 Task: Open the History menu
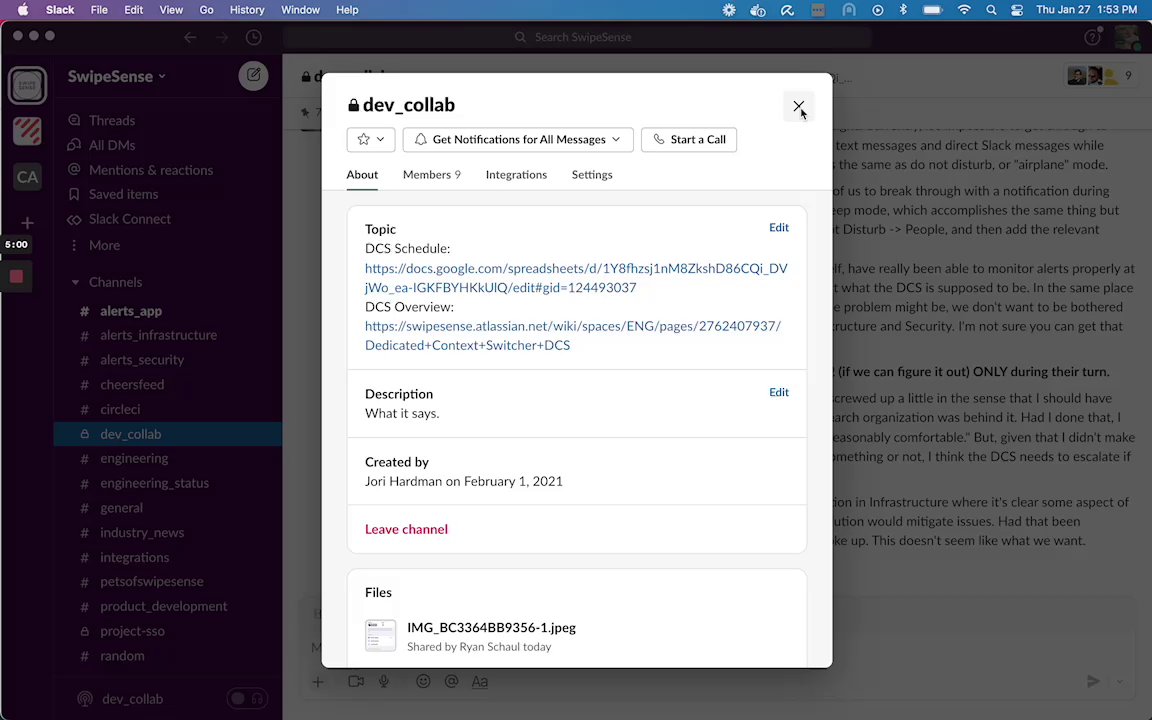coord(247,10)
